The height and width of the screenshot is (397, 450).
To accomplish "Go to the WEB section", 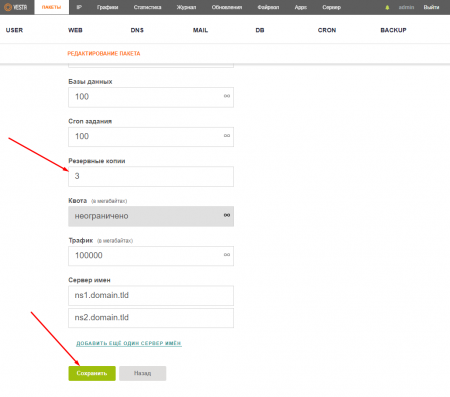I will point(75,30).
